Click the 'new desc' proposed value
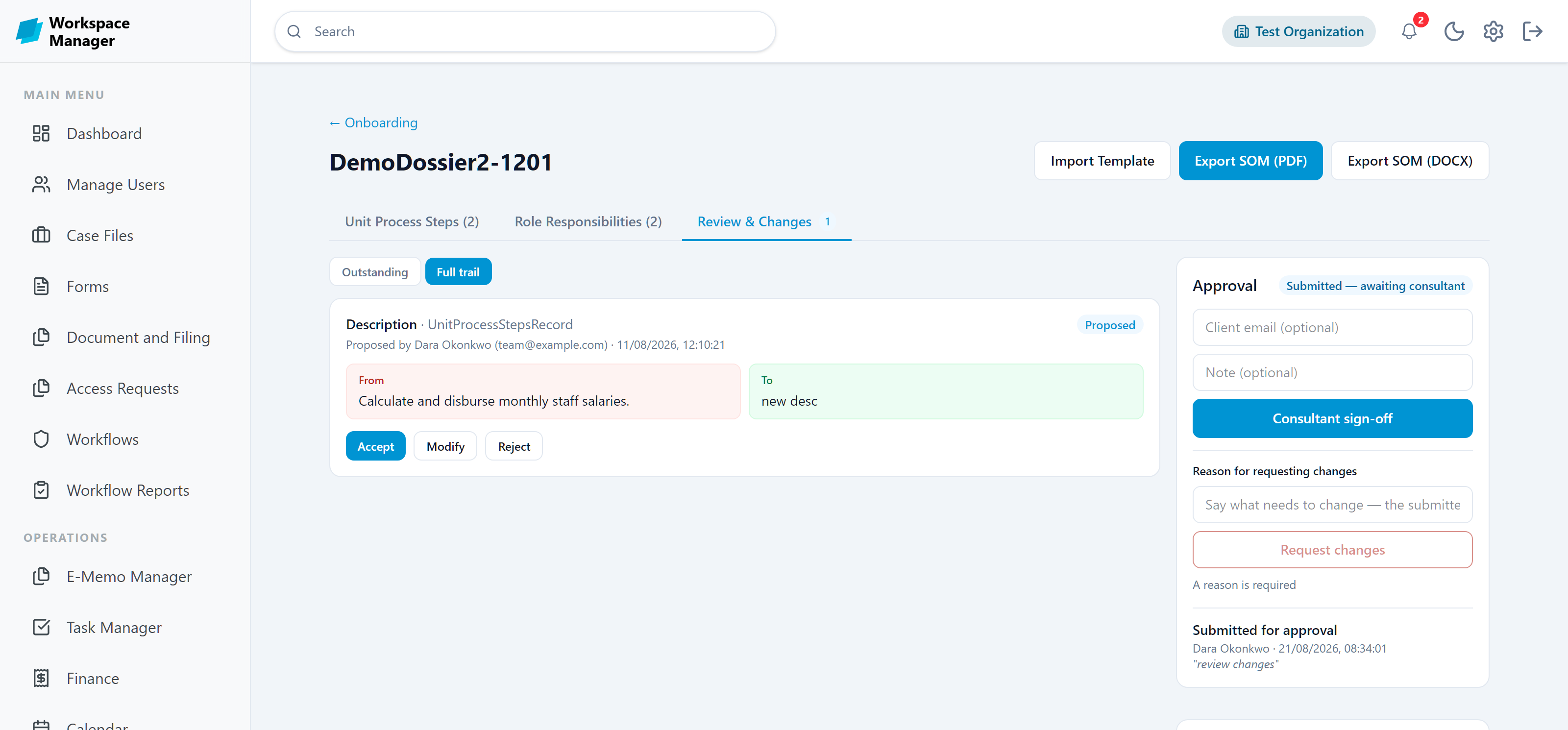1568x730 pixels. (x=789, y=401)
